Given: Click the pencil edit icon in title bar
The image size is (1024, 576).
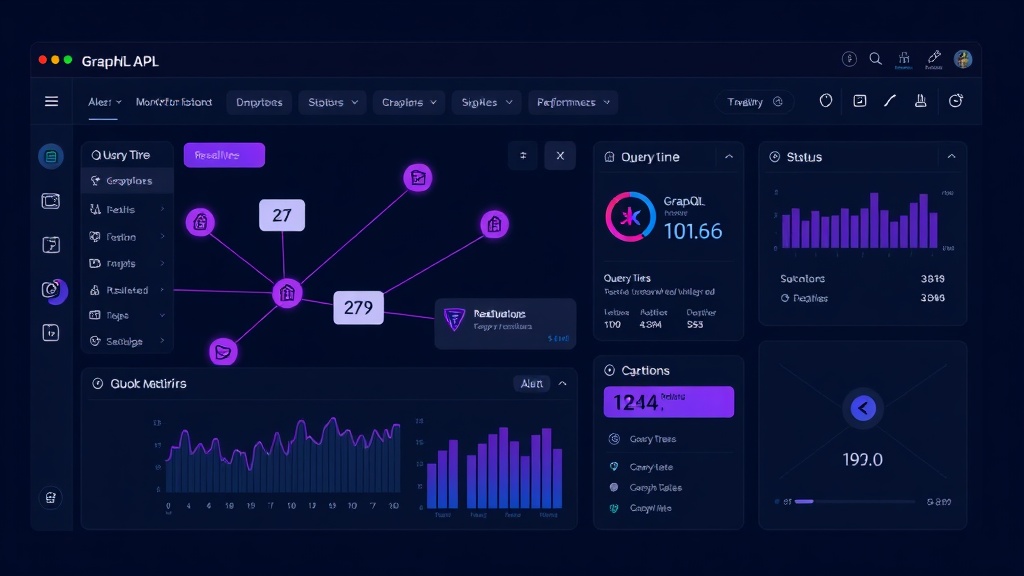Looking at the screenshot, I should coord(934,57).
